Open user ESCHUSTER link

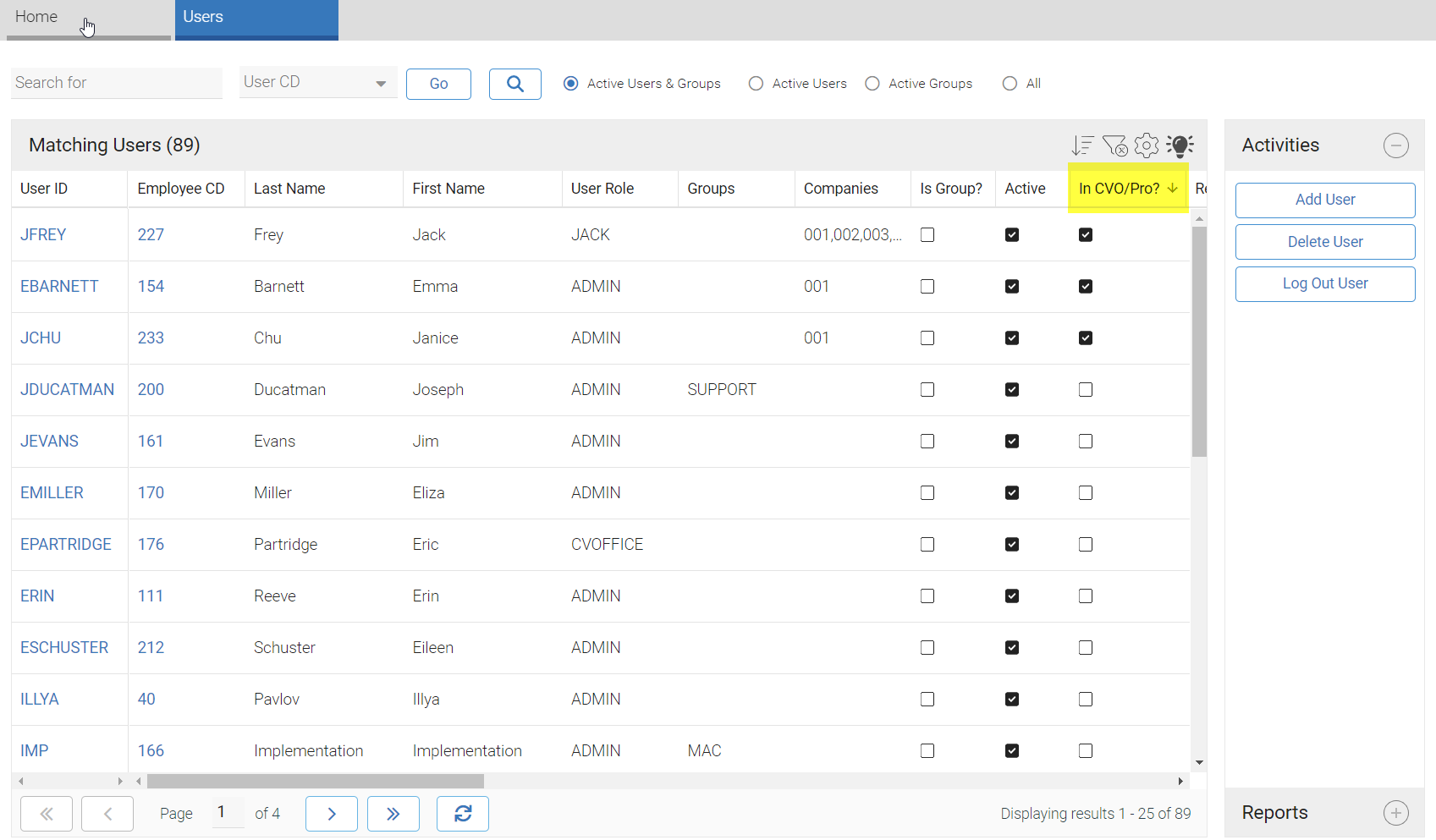(x=64, y=648)
